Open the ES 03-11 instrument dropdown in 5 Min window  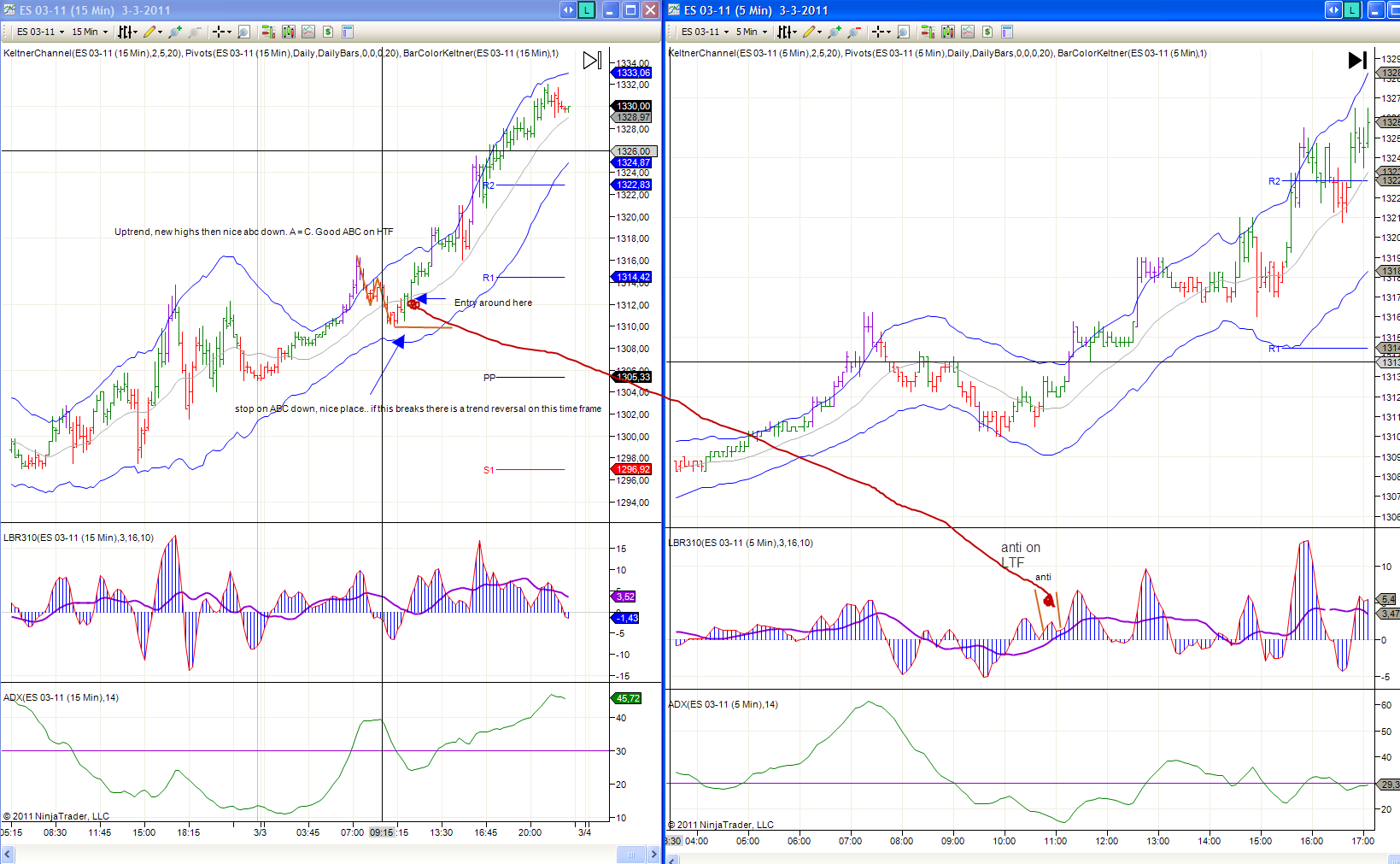click(x=705, y=32)
